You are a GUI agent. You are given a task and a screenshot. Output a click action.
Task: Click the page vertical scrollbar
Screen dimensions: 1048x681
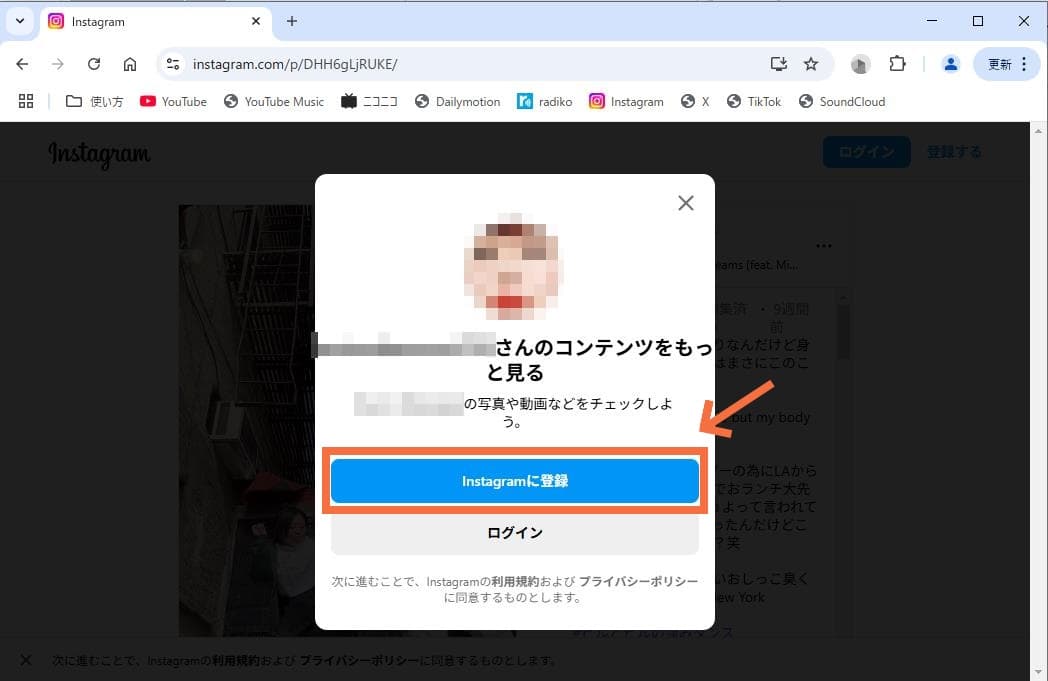(1038, 401)
